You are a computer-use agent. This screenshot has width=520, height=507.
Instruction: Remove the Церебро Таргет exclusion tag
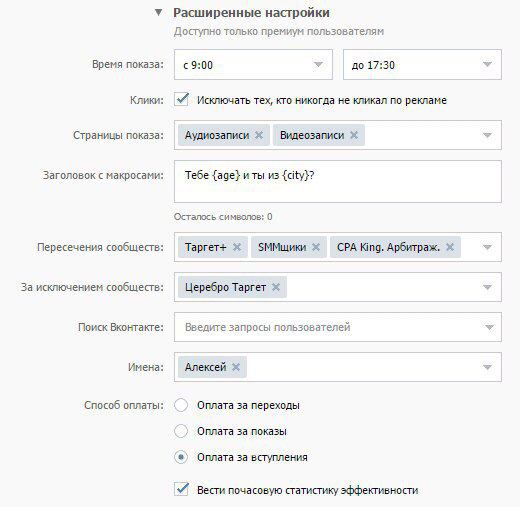coord(276,287)
